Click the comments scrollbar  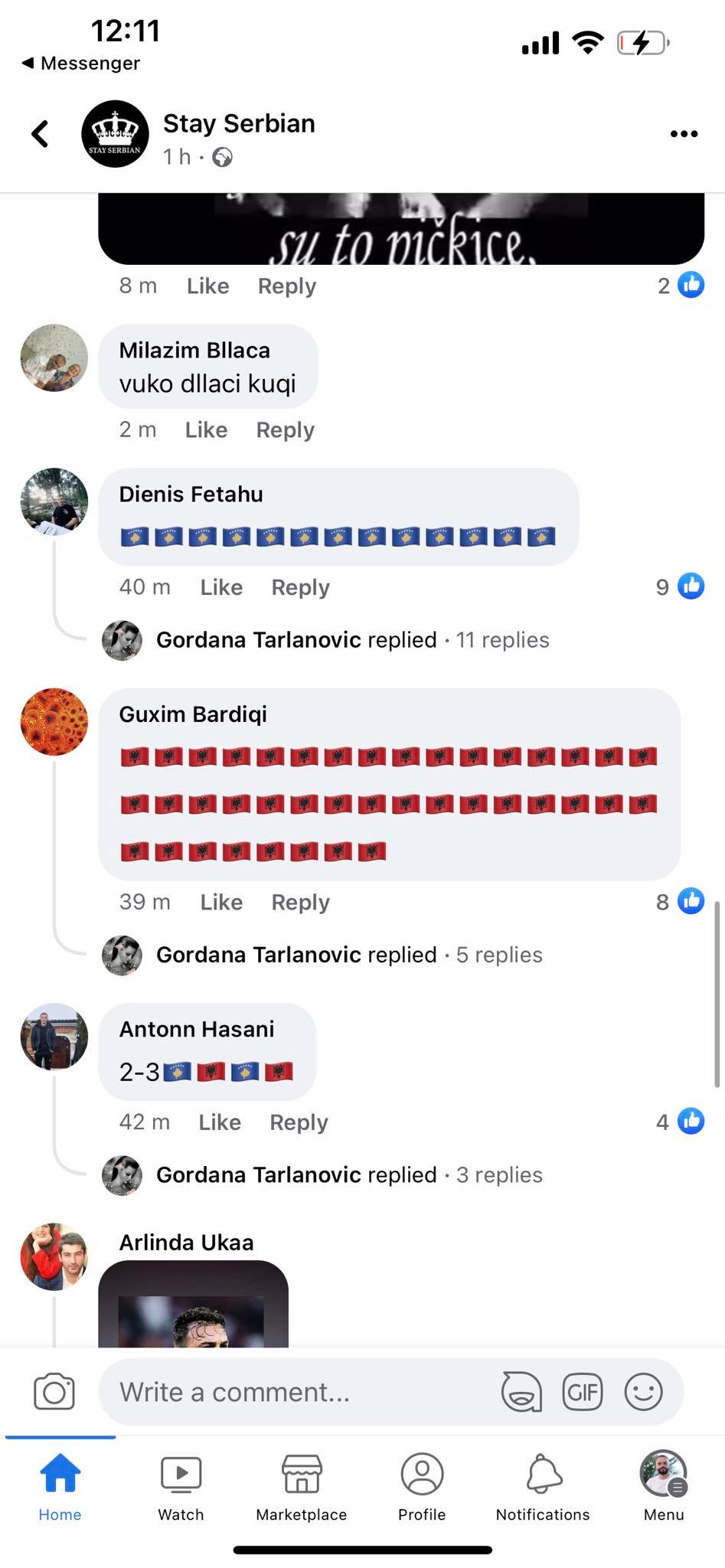coord(717,994)
